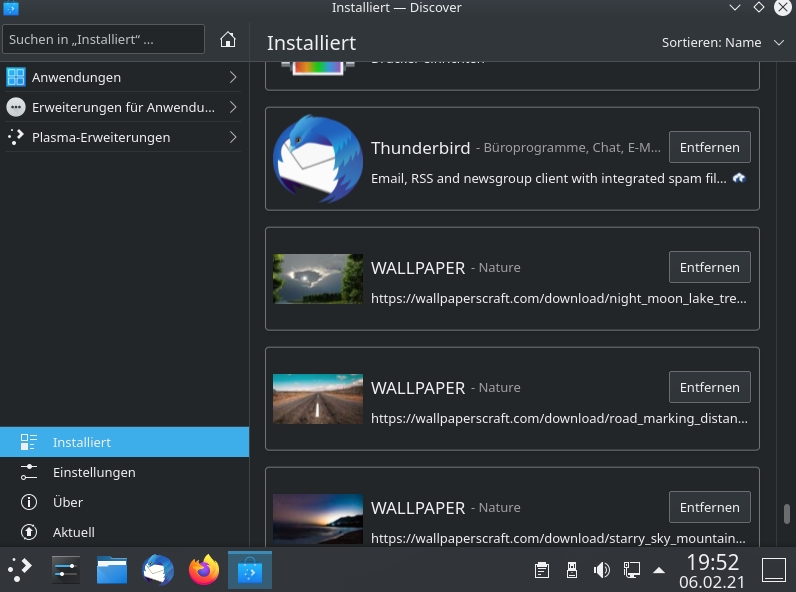The height and width of the screenshot is (592, 796).
Task: Expand Plasma-Erweiterungen category
Action: click(x=122, y=137)
